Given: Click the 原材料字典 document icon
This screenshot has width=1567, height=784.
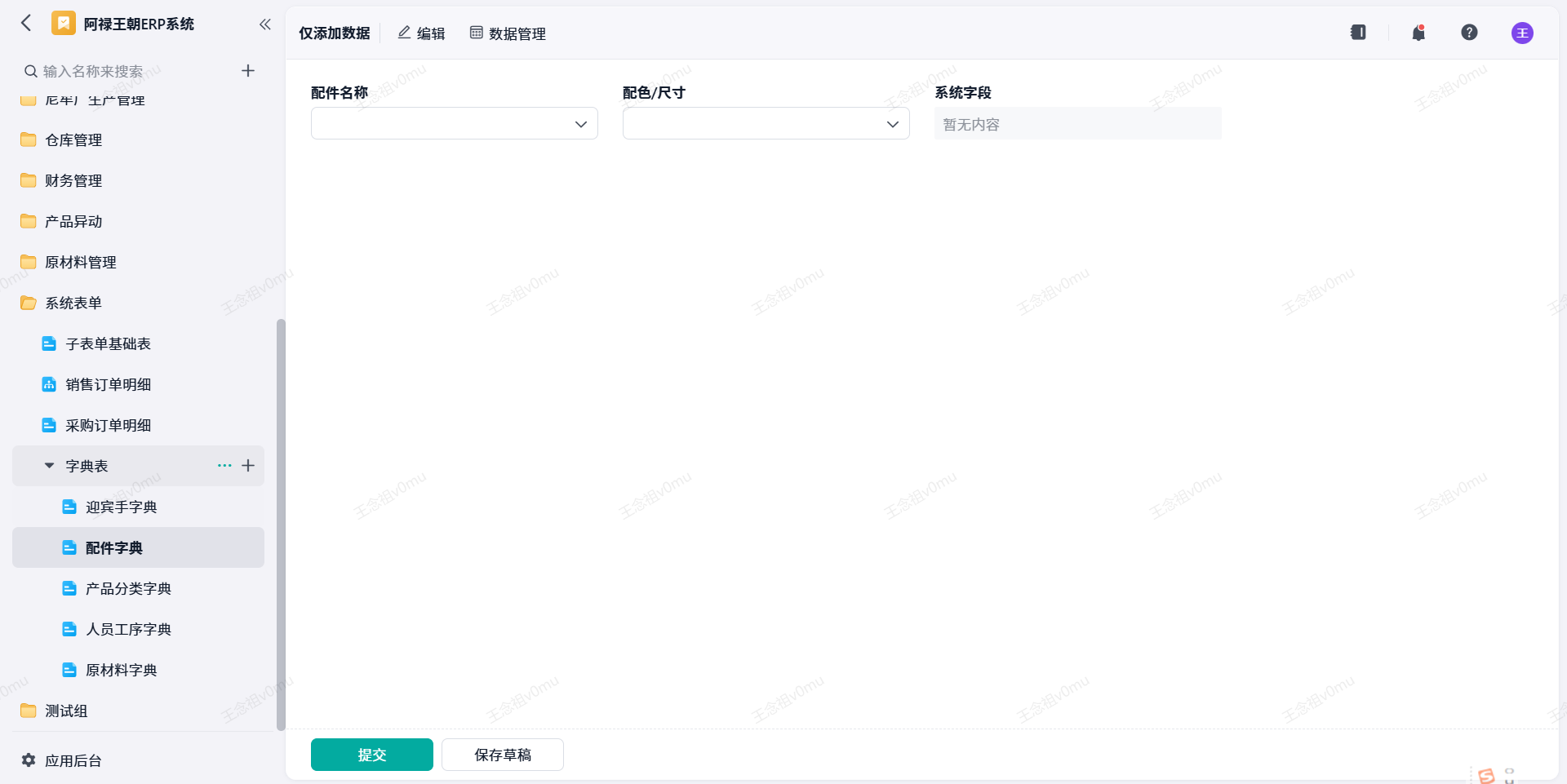Looking at the screenshot, I should [x=69, y=670].
